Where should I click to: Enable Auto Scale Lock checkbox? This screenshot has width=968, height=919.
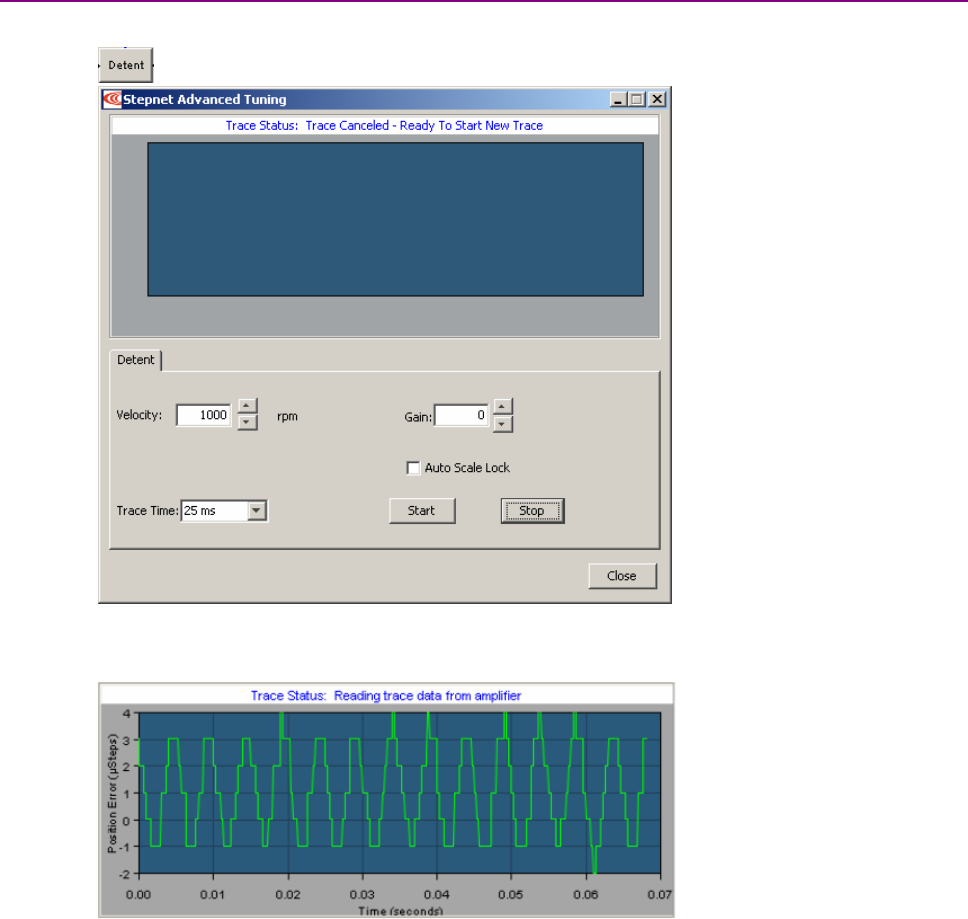[413, 468]
